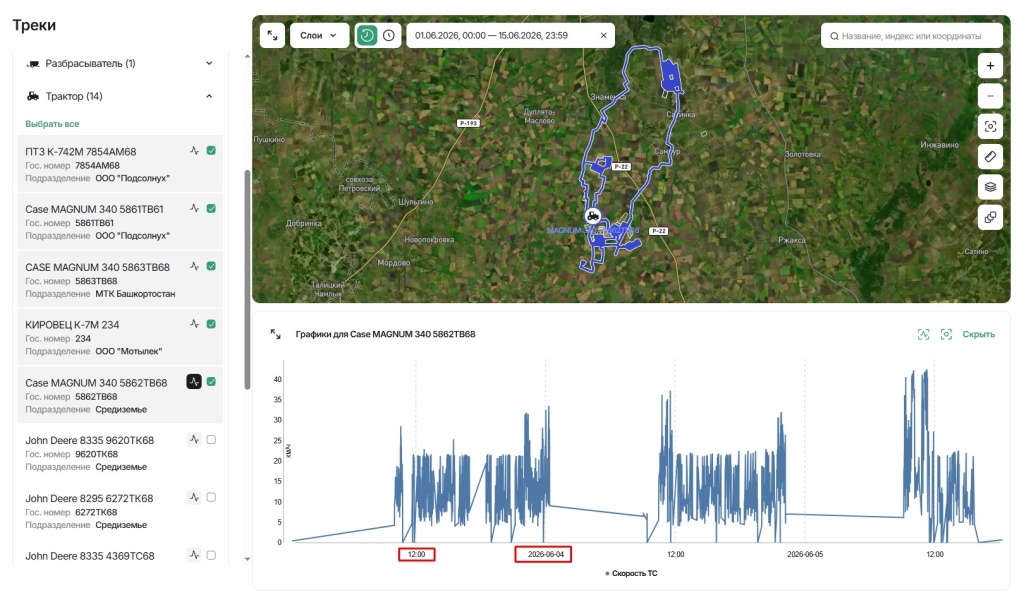Uncheck КИРОВЕЦ К-7М 234 checkbox

pos(211,324)
